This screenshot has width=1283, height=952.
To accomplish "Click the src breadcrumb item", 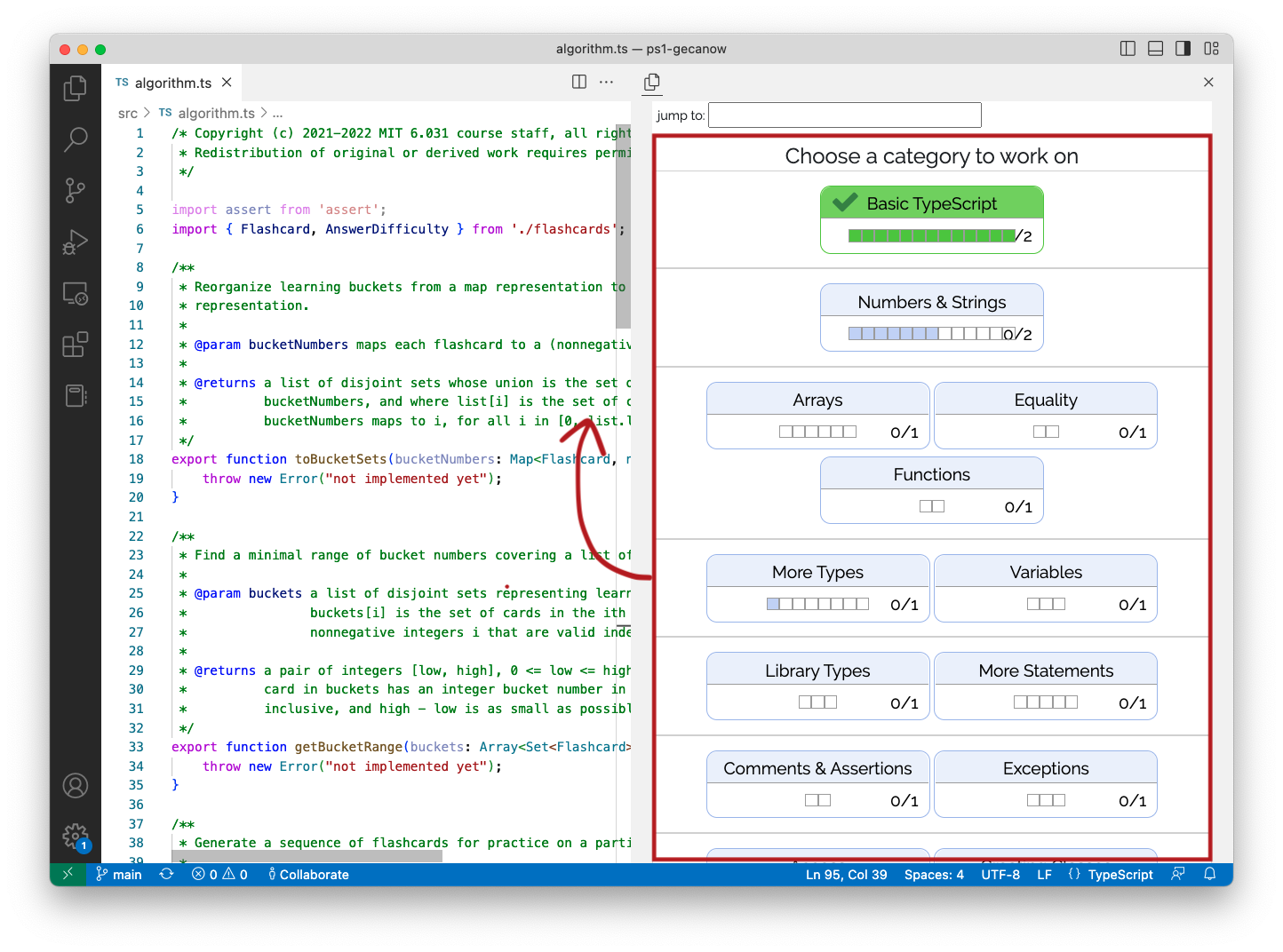I will pyautogui.click(x=128, y=114).
